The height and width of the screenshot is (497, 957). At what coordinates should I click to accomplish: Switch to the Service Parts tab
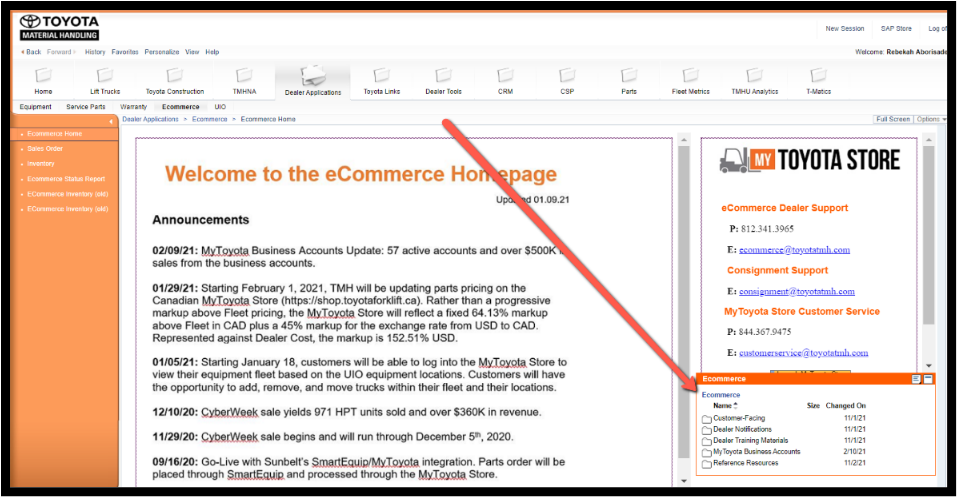[85, 107]
